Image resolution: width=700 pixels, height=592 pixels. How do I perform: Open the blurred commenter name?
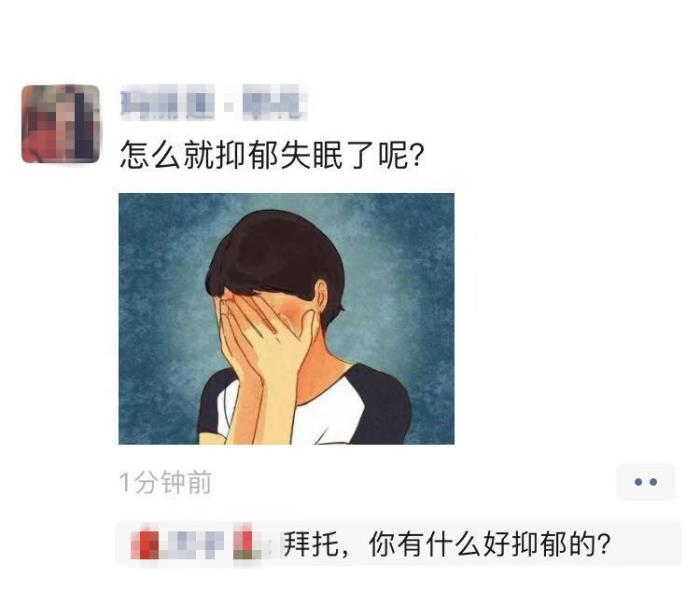(x=196, y=545)
